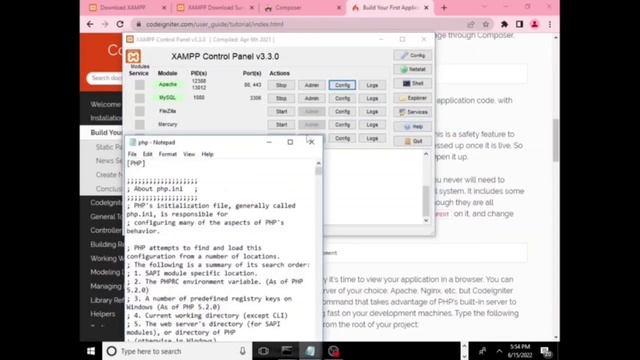This screenshot has width=640, height=360.
Task: Open Notepad Edit menu
Action: [x=147, y=154]
